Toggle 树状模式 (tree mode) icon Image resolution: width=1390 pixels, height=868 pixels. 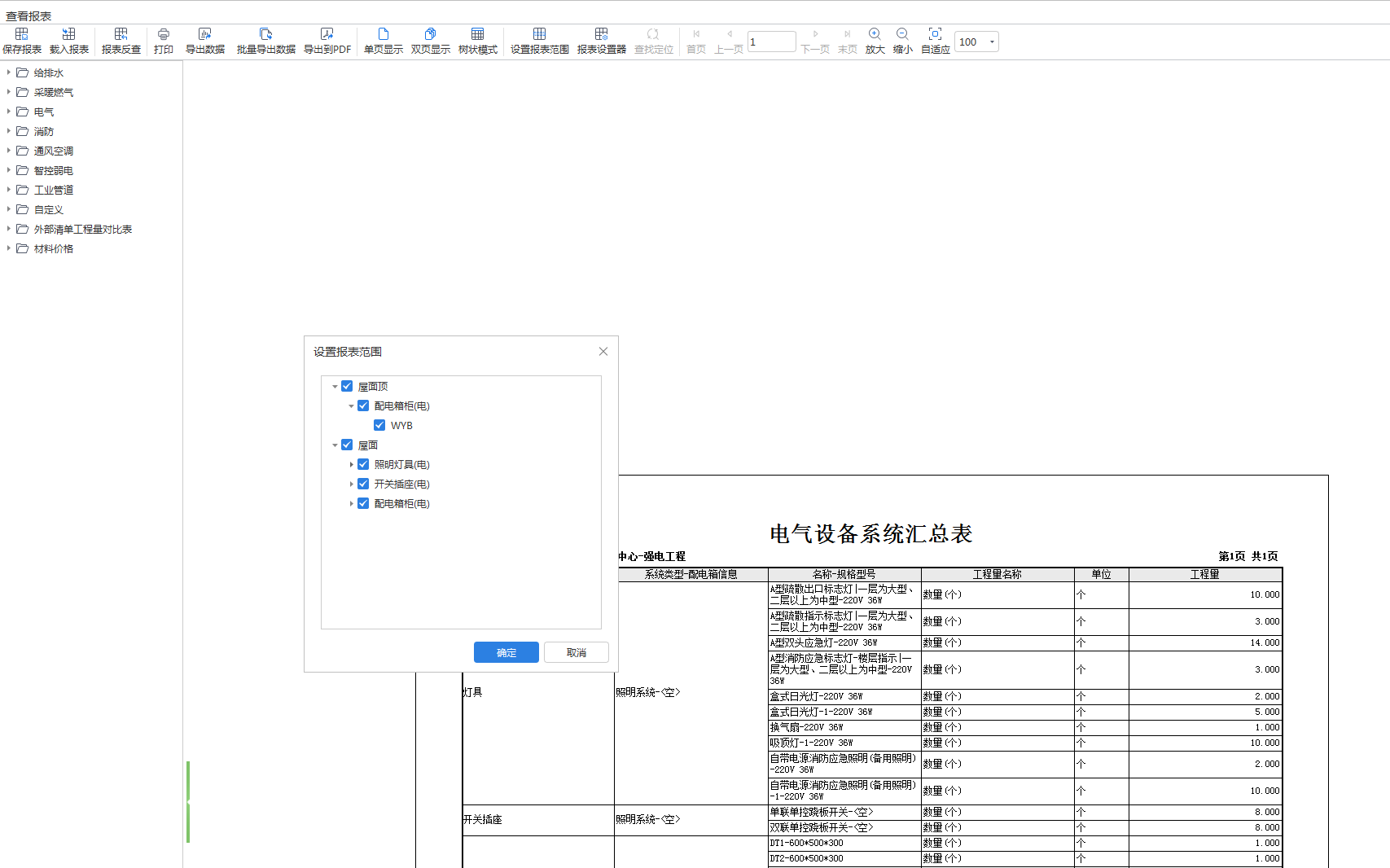[x=478, y=34]
